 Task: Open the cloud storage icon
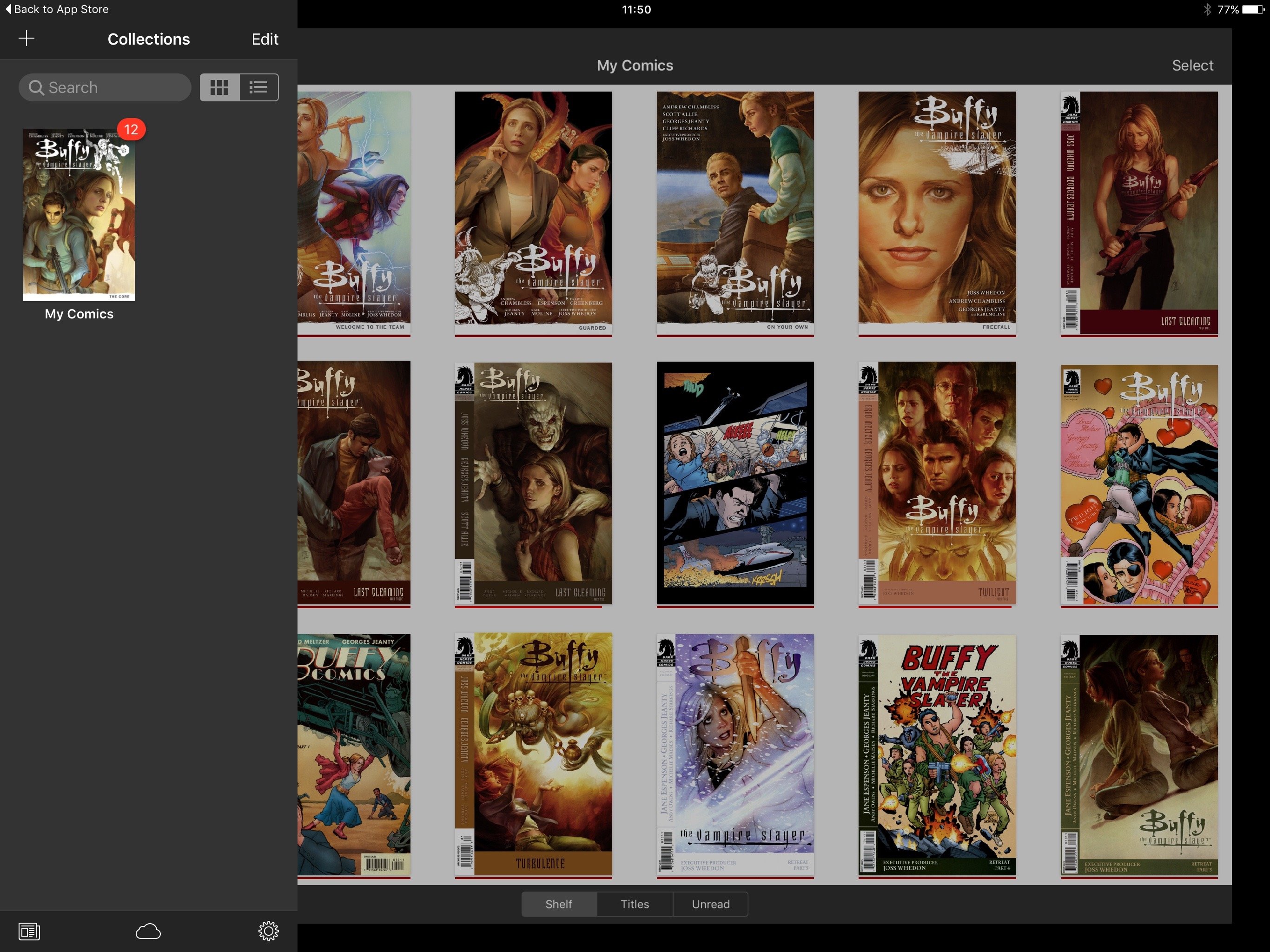point(148,932)
